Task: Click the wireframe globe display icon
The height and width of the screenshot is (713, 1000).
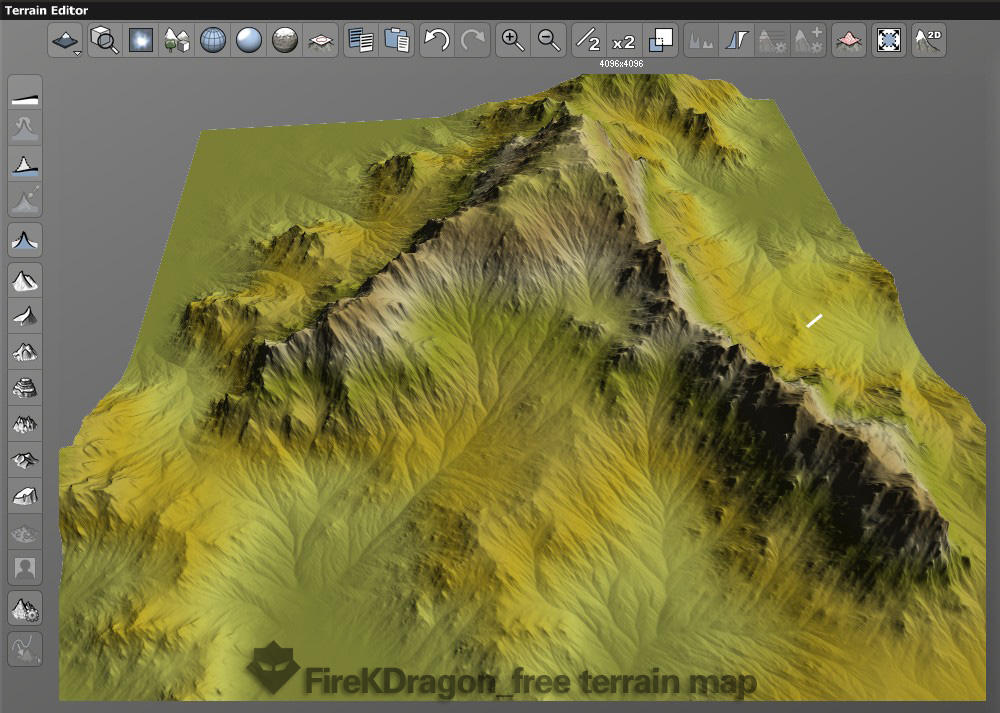Action: (x=214, y=40)
